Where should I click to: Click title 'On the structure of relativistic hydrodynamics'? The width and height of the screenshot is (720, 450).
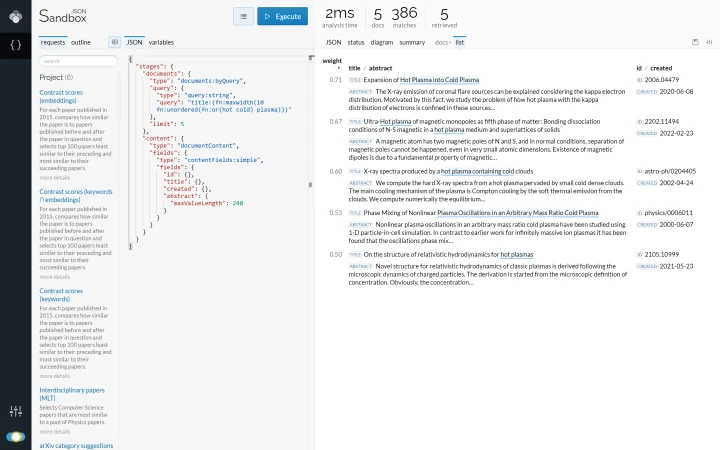coord(448,254)
